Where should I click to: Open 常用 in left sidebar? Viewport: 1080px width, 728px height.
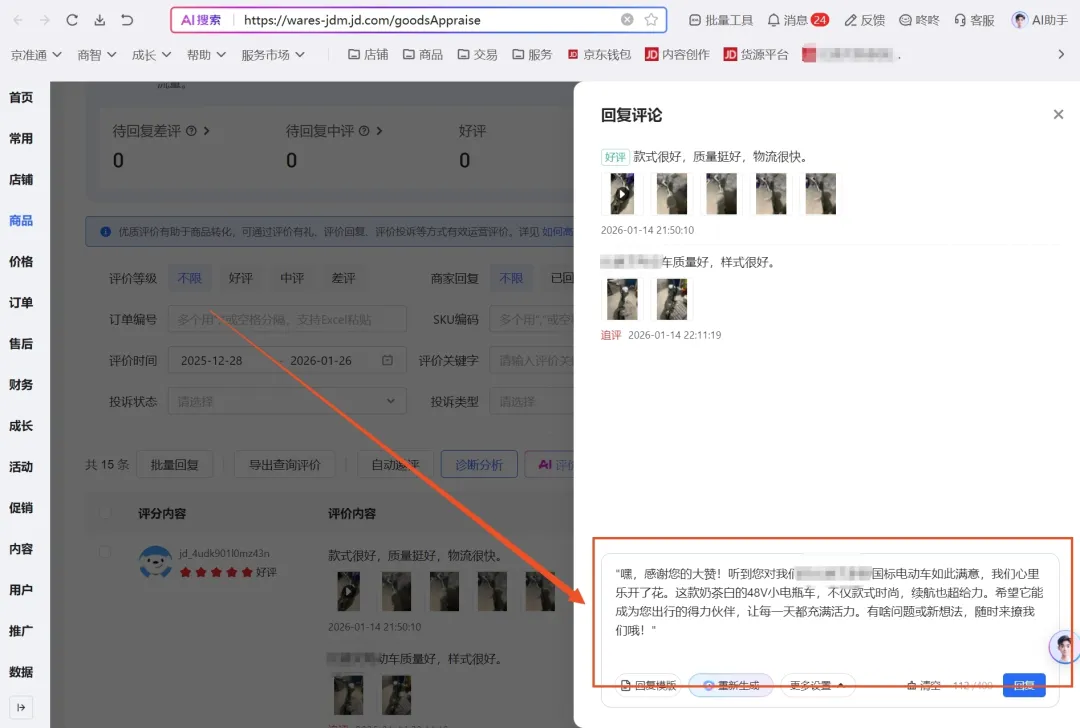click(21, 138)
